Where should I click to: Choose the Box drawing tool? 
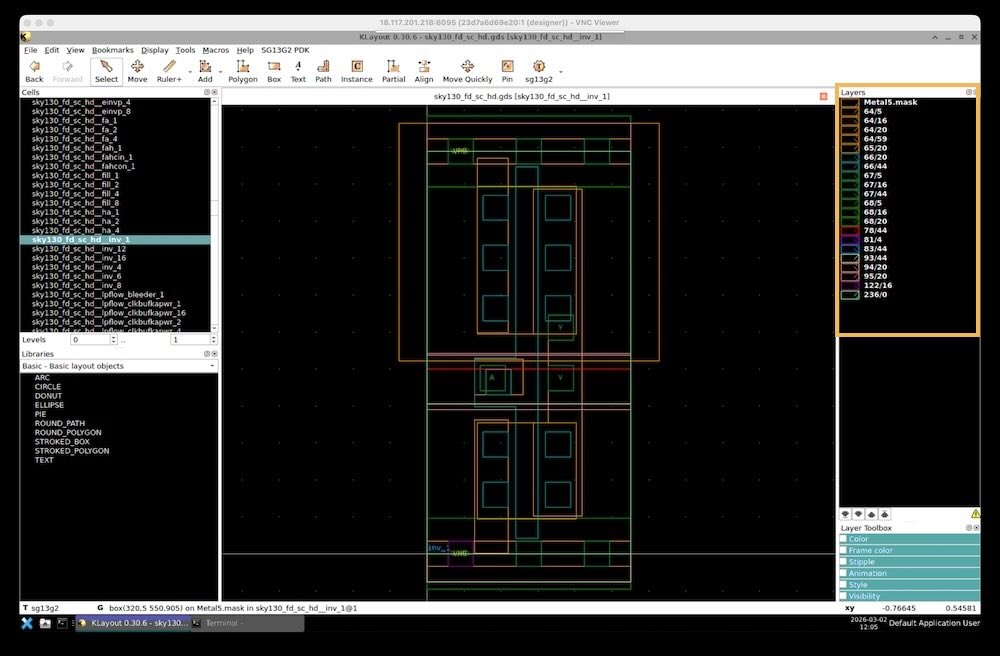tap(274, 70)
